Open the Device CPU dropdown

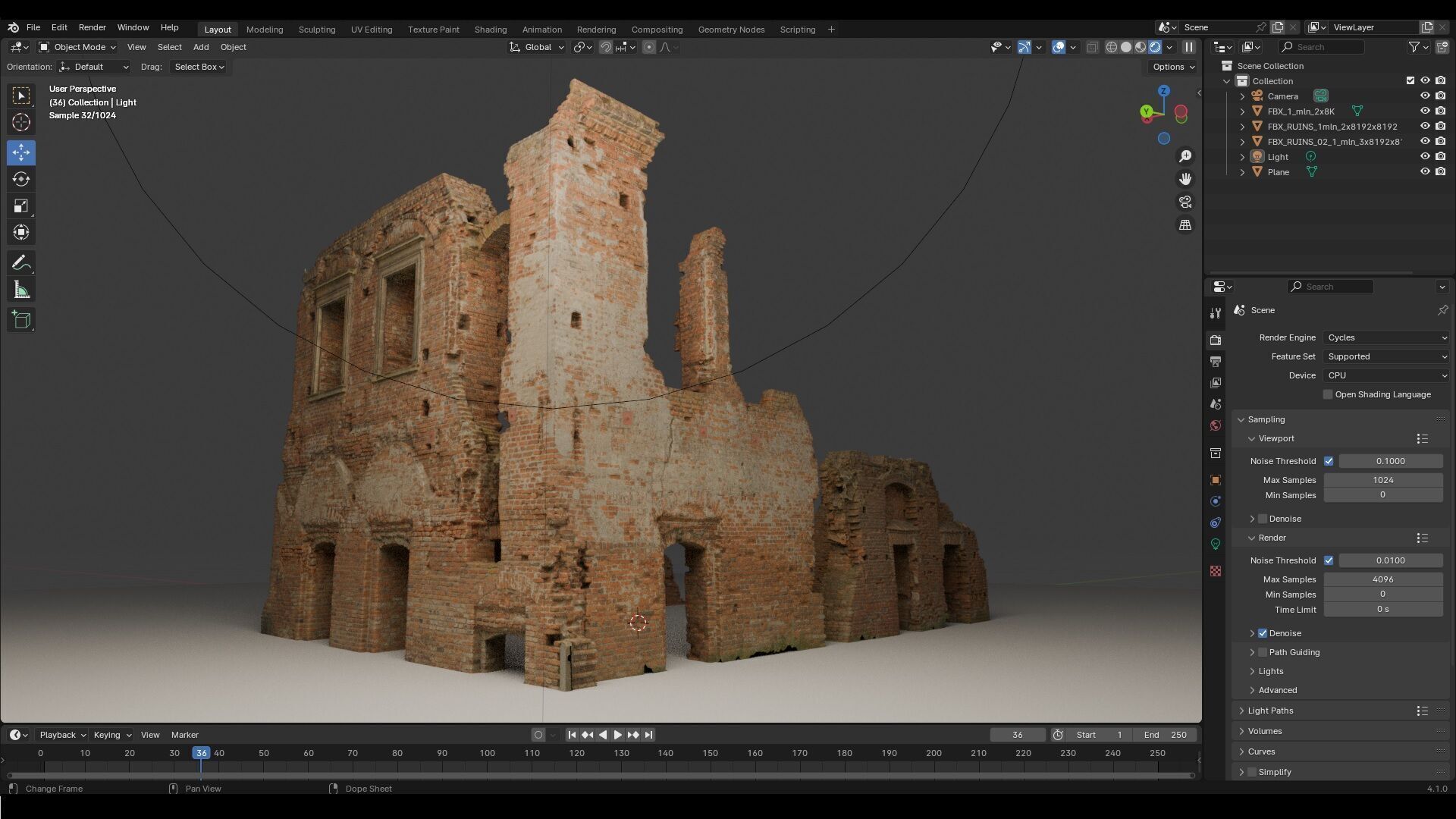coord(1386,375)
